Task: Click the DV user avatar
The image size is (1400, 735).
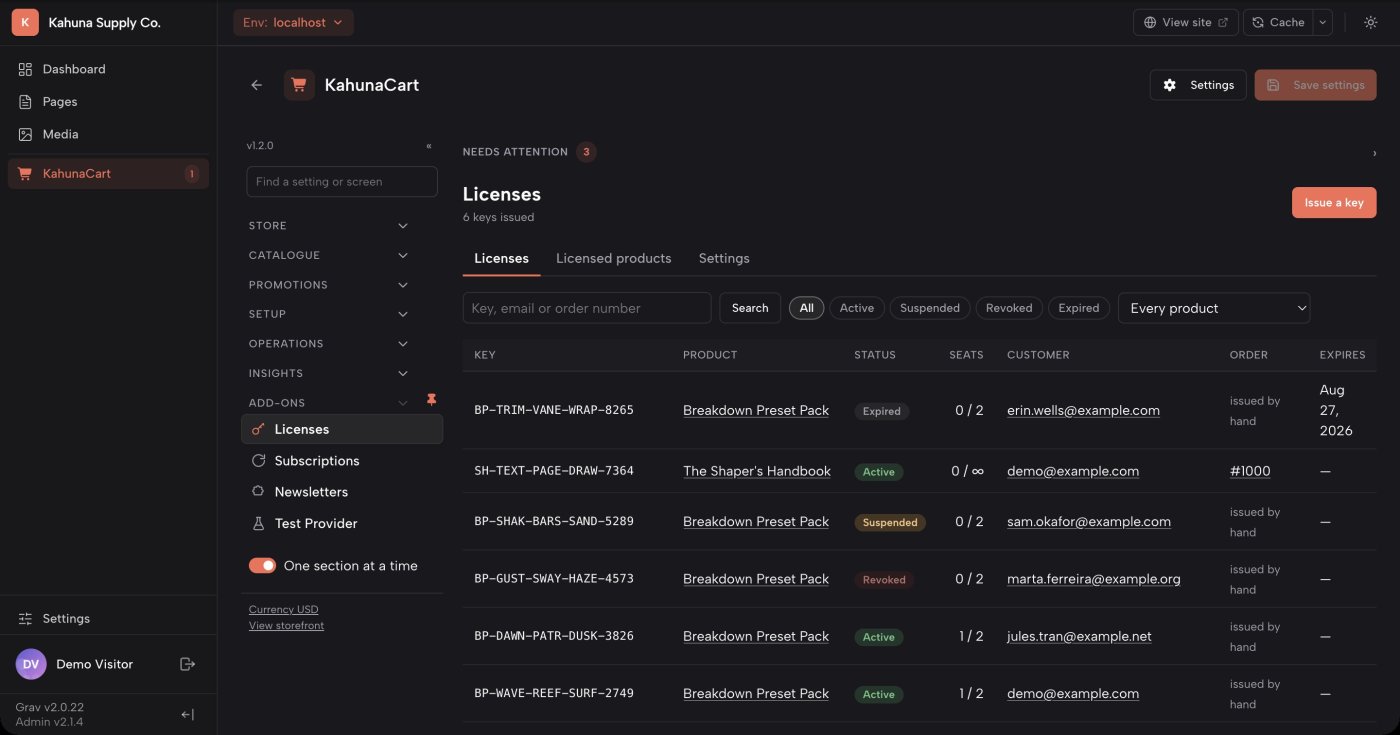Action: [31, 664]
